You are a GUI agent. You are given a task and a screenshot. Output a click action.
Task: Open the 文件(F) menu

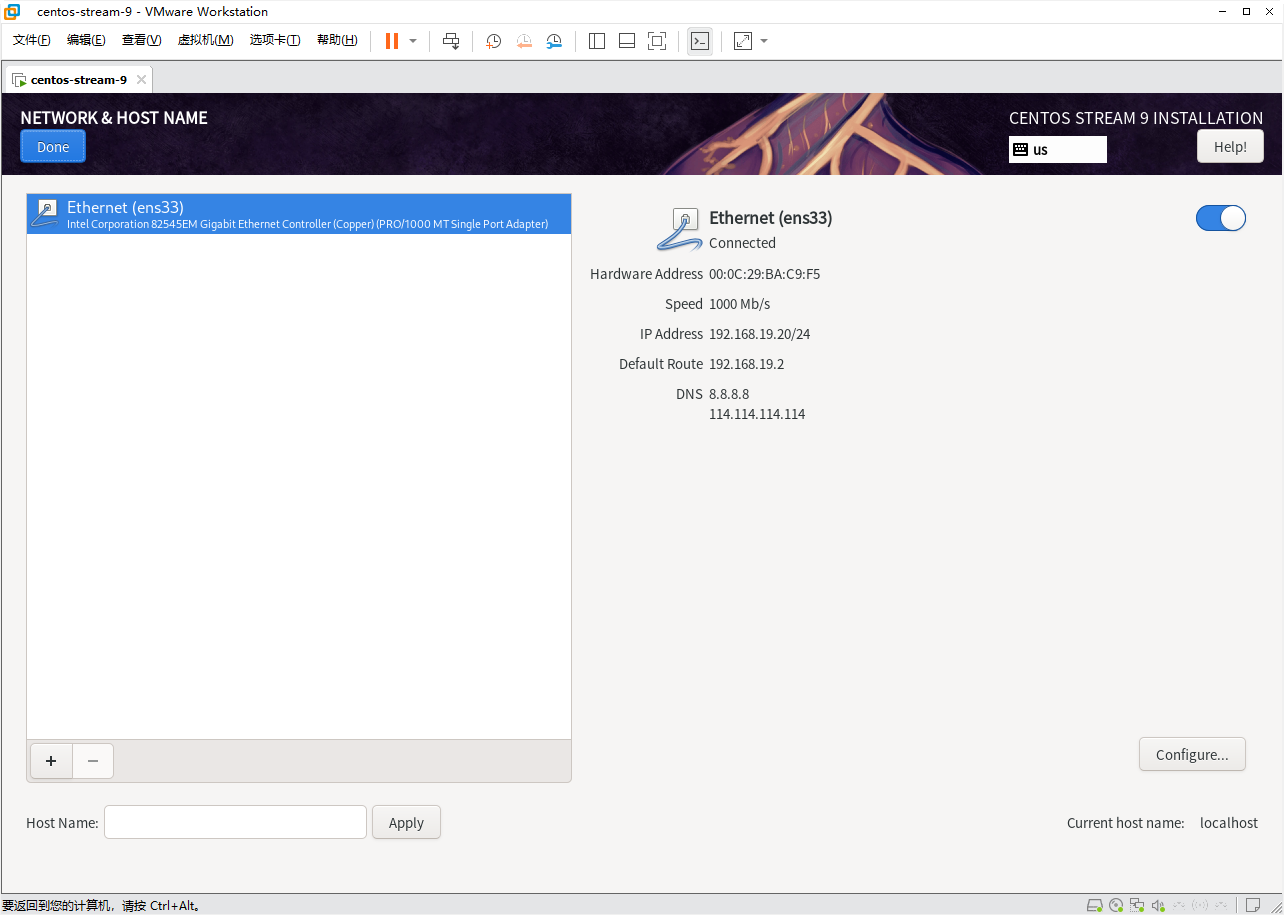[32, 40]
